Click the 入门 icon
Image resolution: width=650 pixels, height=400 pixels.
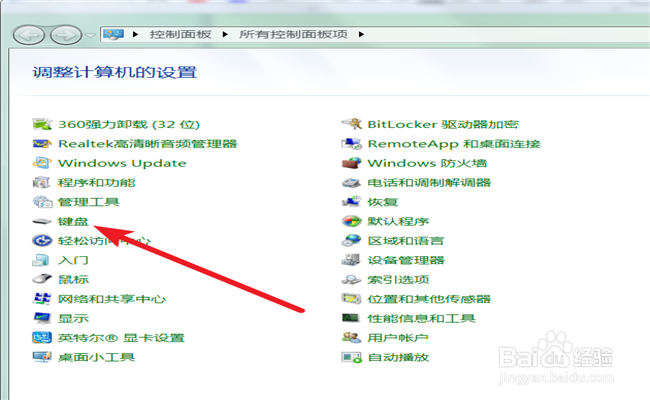pyautogui.click(x=42, y=260)
